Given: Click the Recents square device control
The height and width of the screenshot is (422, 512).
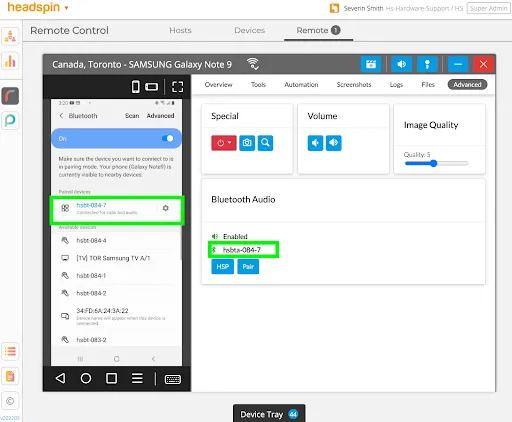Looking at the screenshot, I should [x=111, y=378].
